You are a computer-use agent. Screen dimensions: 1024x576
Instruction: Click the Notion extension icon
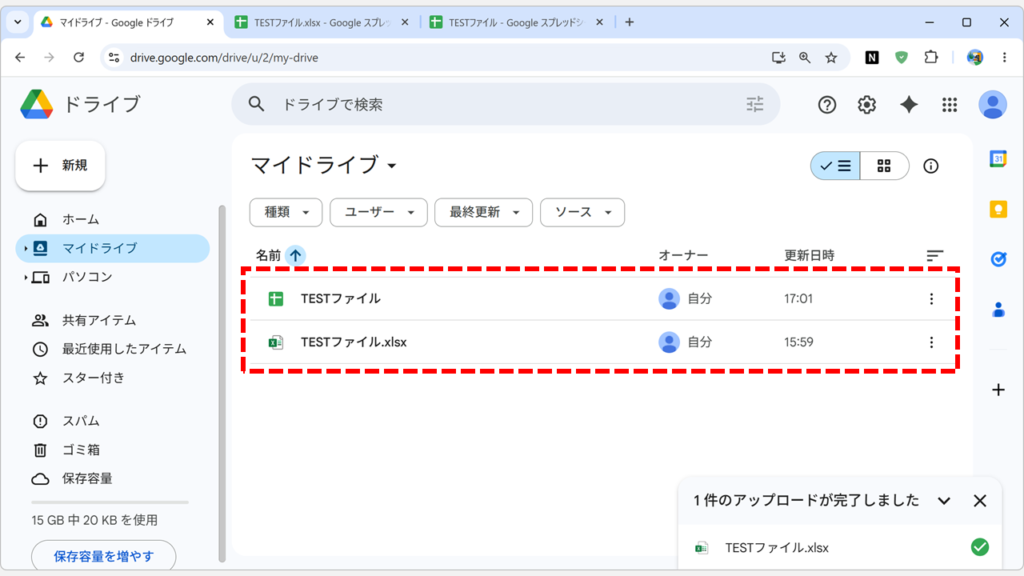[871, 57]
